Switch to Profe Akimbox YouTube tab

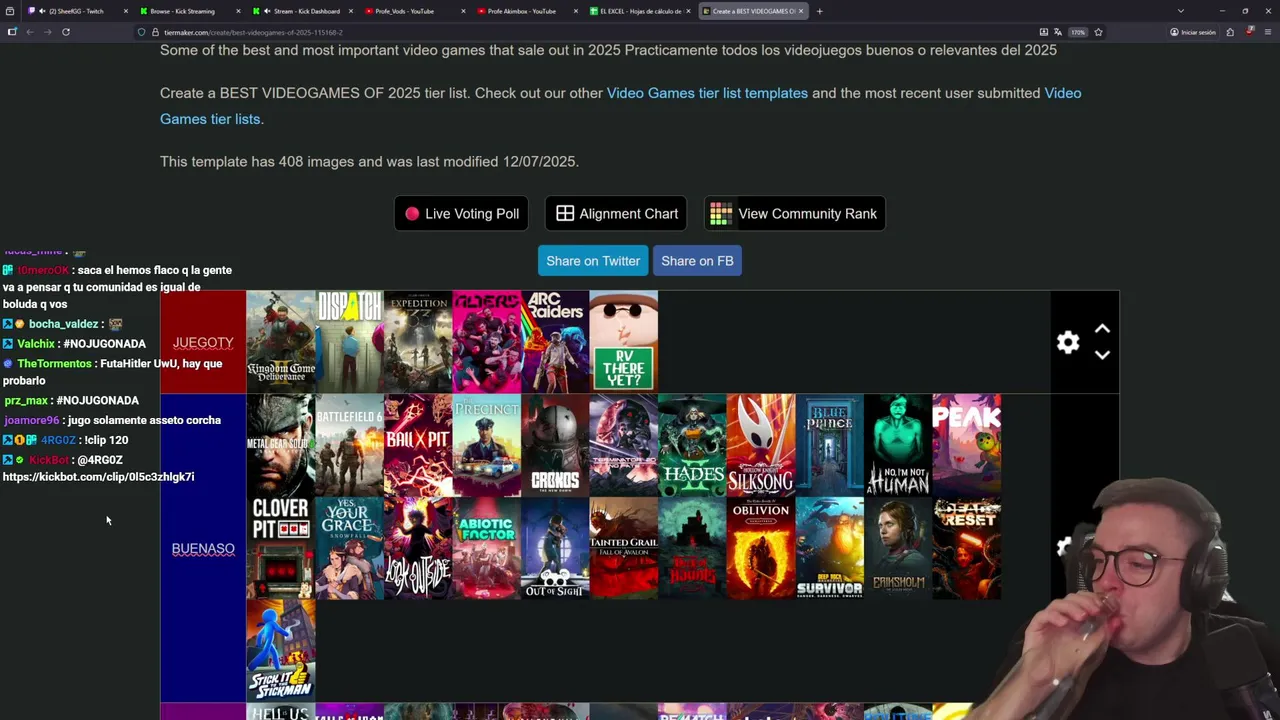tap(527, 11)
